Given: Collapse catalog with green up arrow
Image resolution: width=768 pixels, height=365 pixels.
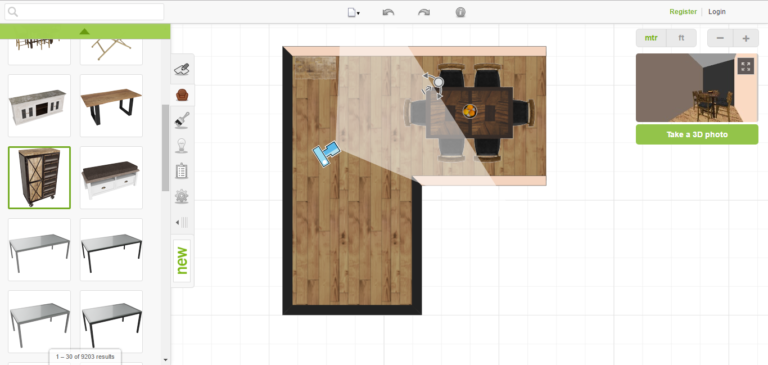Looking at the screenshot, I should (85, 31).
